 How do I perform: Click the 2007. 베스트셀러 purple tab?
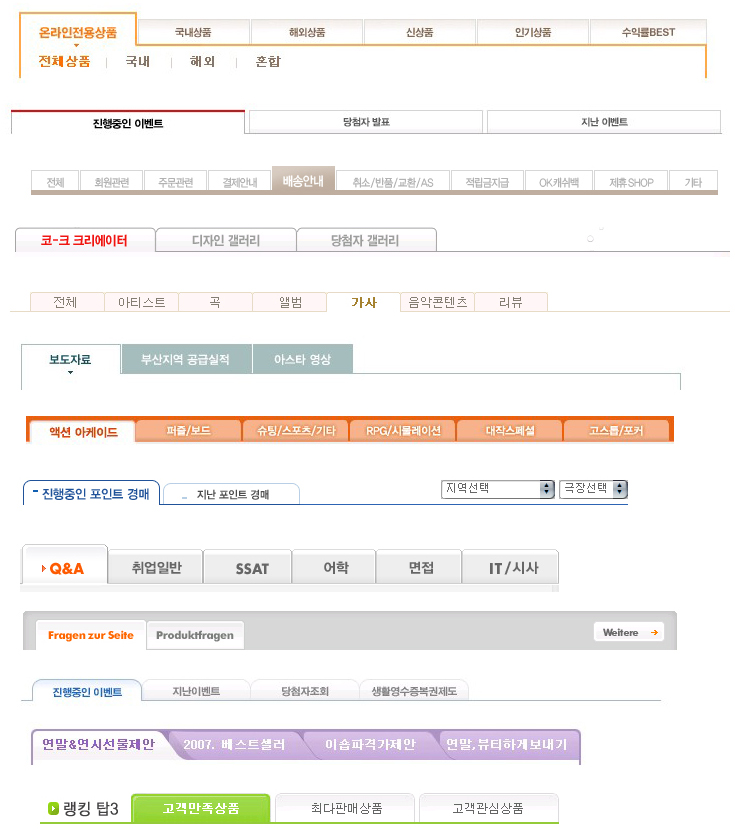point(234,745)
